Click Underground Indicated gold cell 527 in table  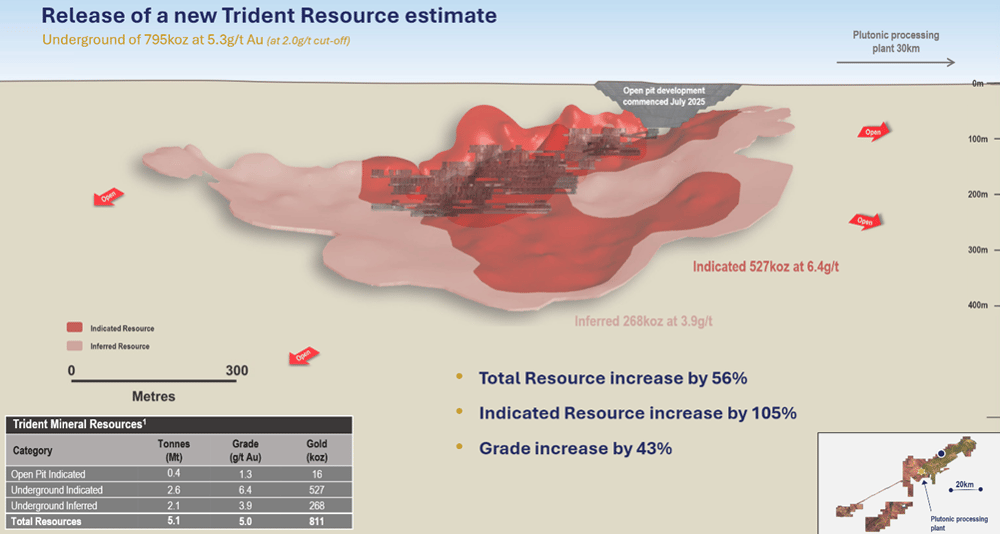pyautogui.click(x=317, y=490)
